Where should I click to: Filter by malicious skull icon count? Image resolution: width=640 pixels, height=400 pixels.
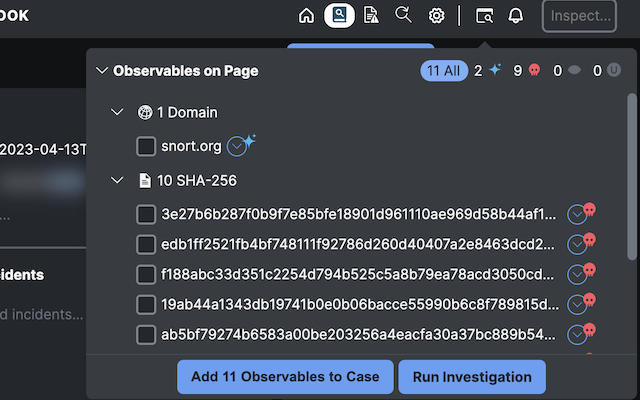tap(527, 71)
